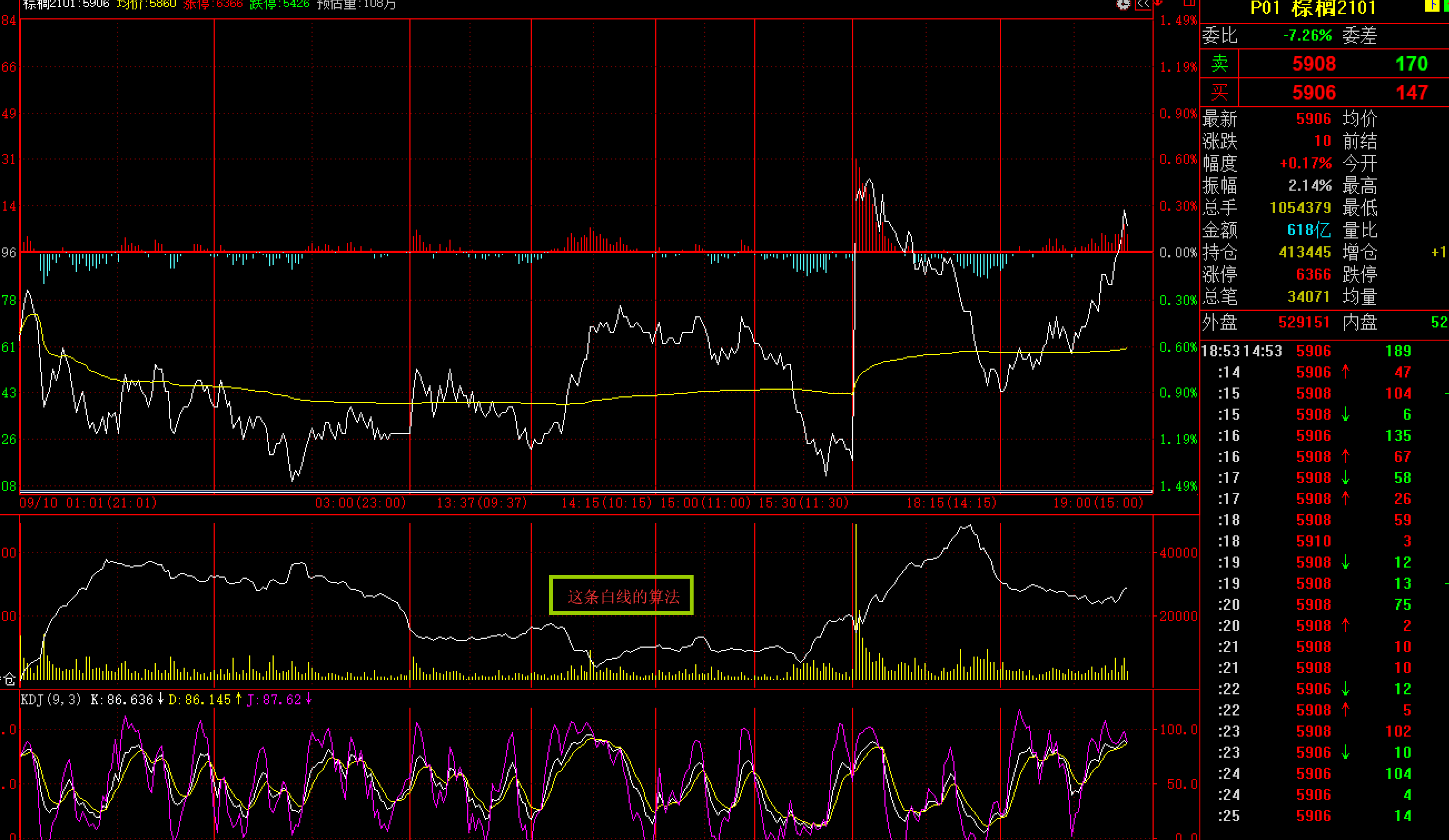Image resolution: width=1449 pixels, height=840 pixels.
Task: Click the 总手 value 1054379
Action: coord(1300,207)
